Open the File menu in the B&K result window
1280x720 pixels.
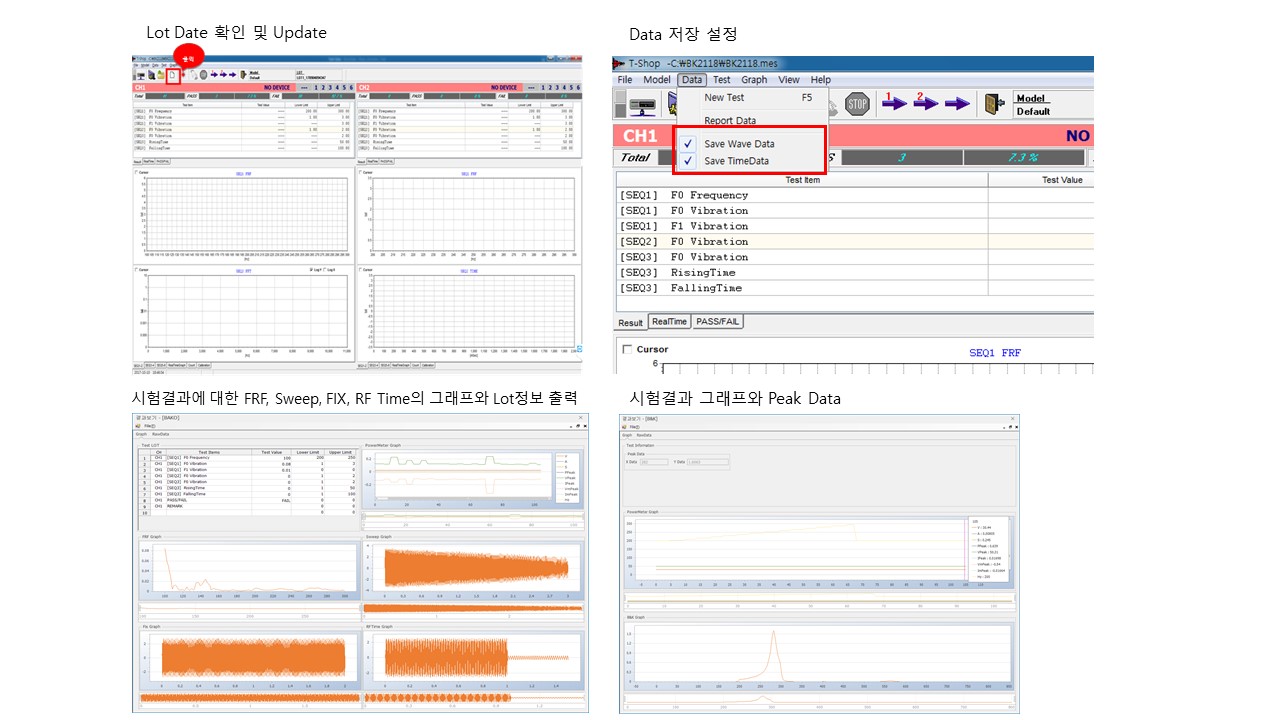point(634,427)
